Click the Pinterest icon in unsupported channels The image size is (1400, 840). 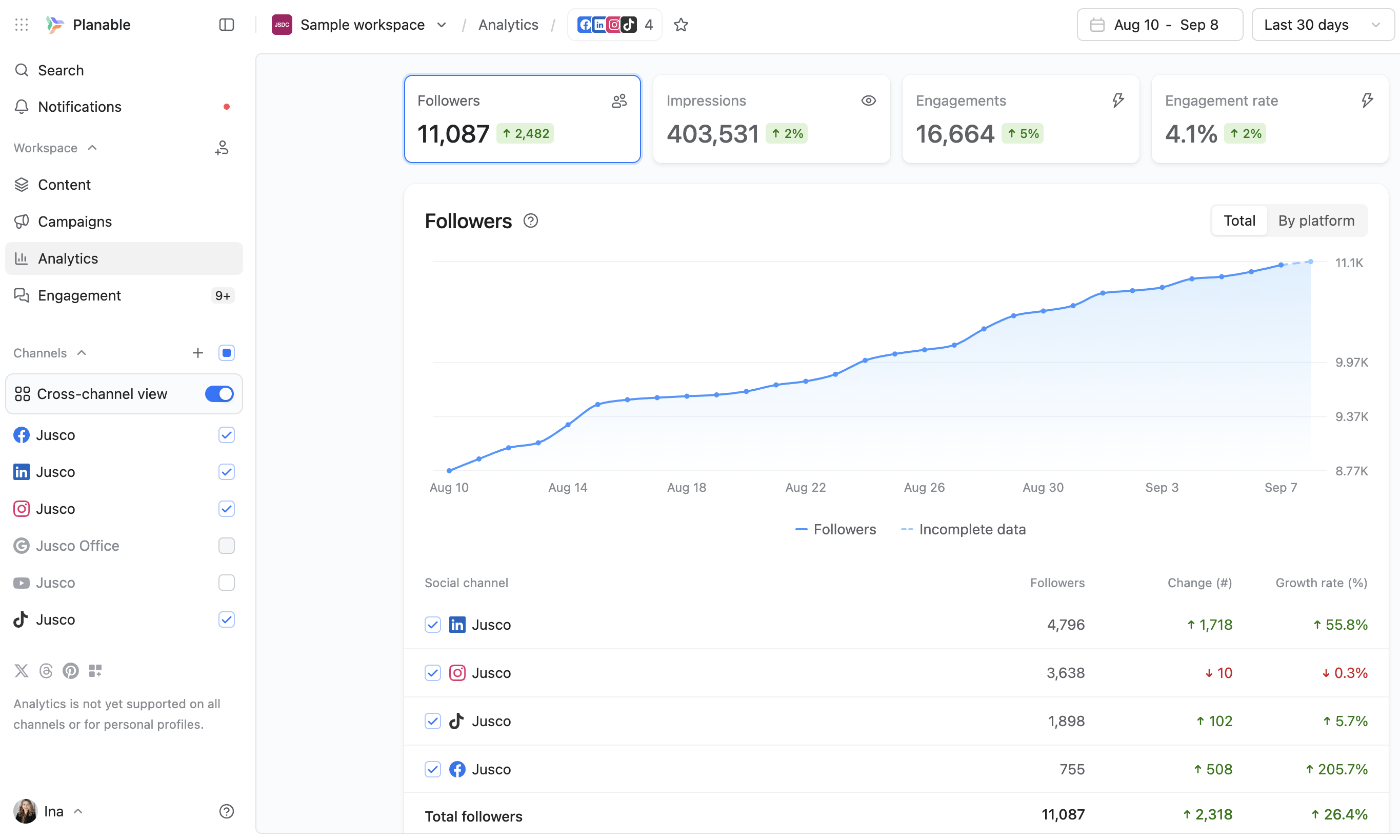tap(71, 671)
